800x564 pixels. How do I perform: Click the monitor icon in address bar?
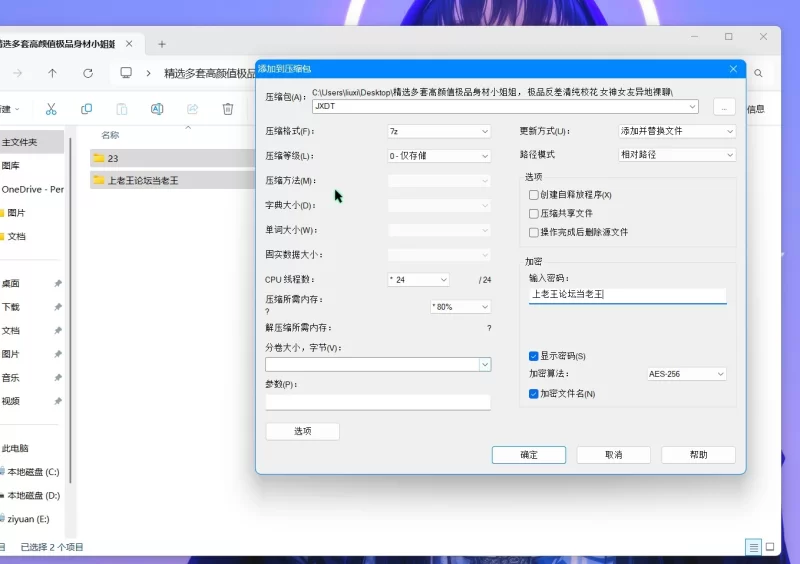(126, 72)
